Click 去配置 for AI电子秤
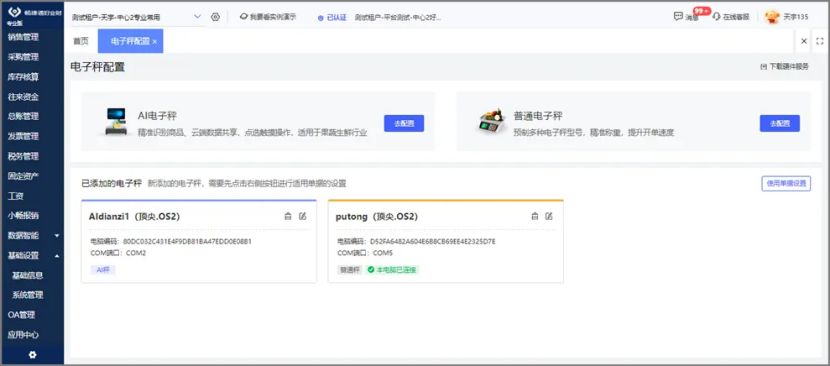The height and width of the screenshot is (366, 830). tap(404, 123)
